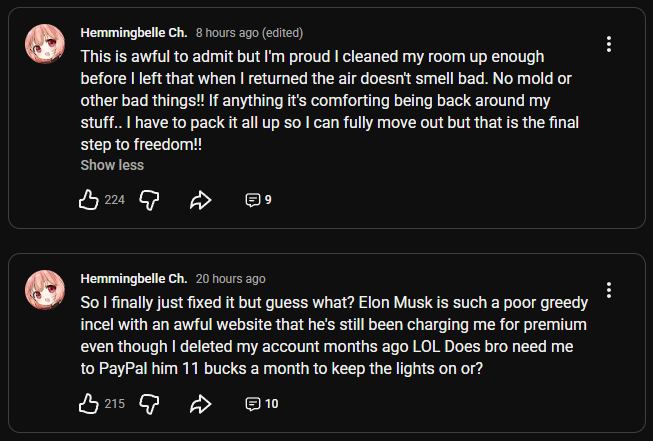Click the avatar on the first post
This screenshot has height=441, width=653.
point(45,45)
